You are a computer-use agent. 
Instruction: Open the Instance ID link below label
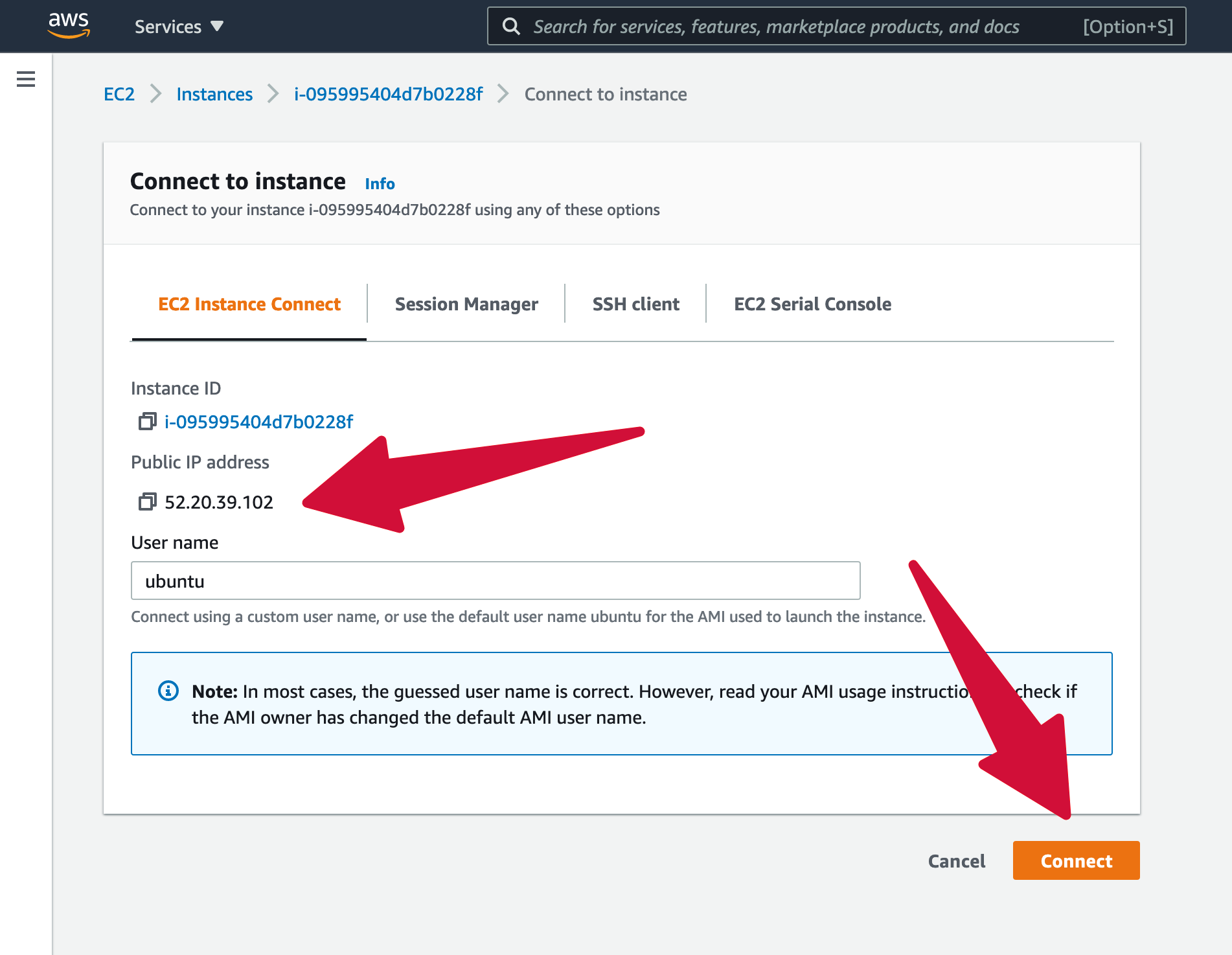click(x=258, y=422)
